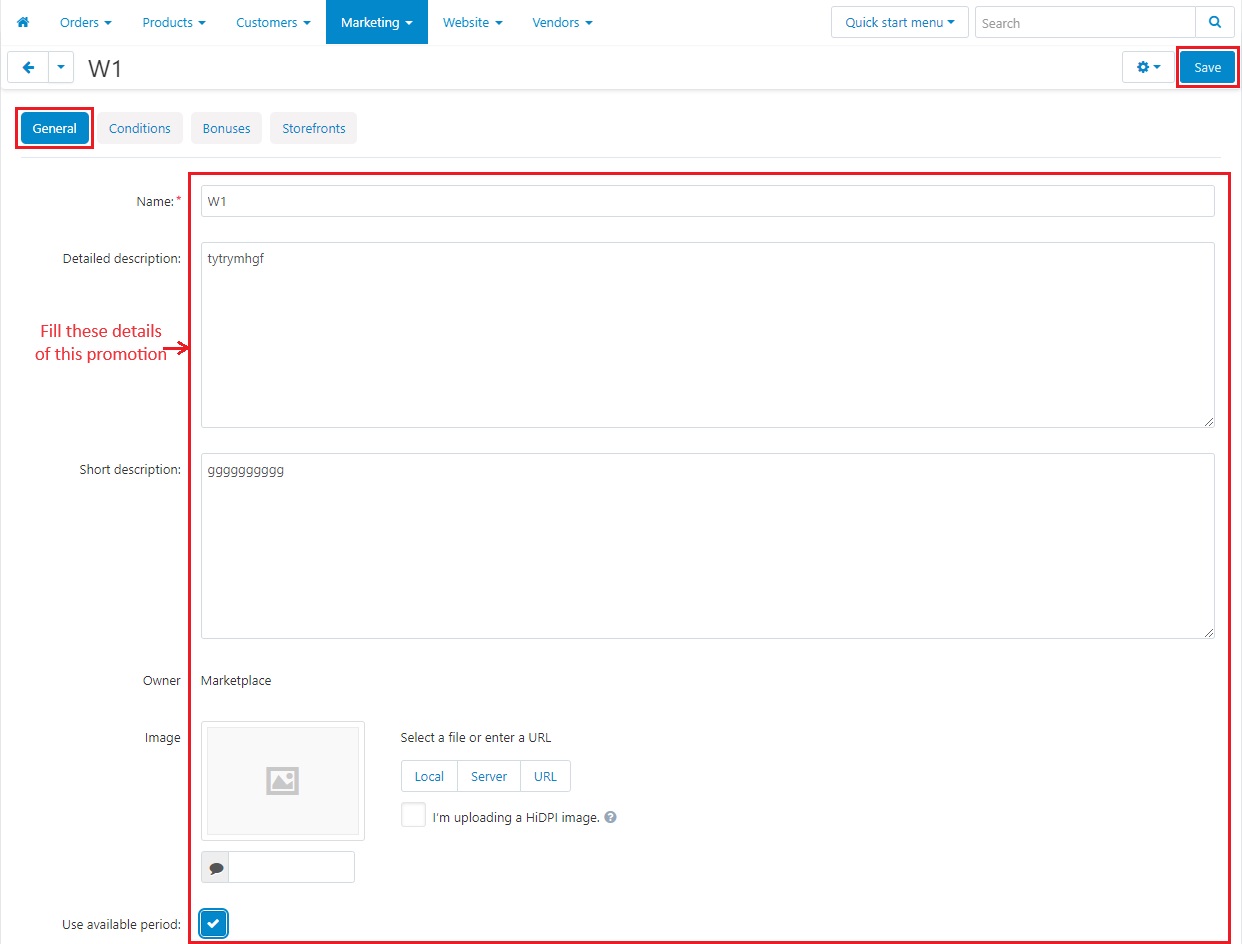The width and height of the screenshot is (1242, 944).
Task: Click the image placeholder thumbnail
Action: (x=283, y=781)
